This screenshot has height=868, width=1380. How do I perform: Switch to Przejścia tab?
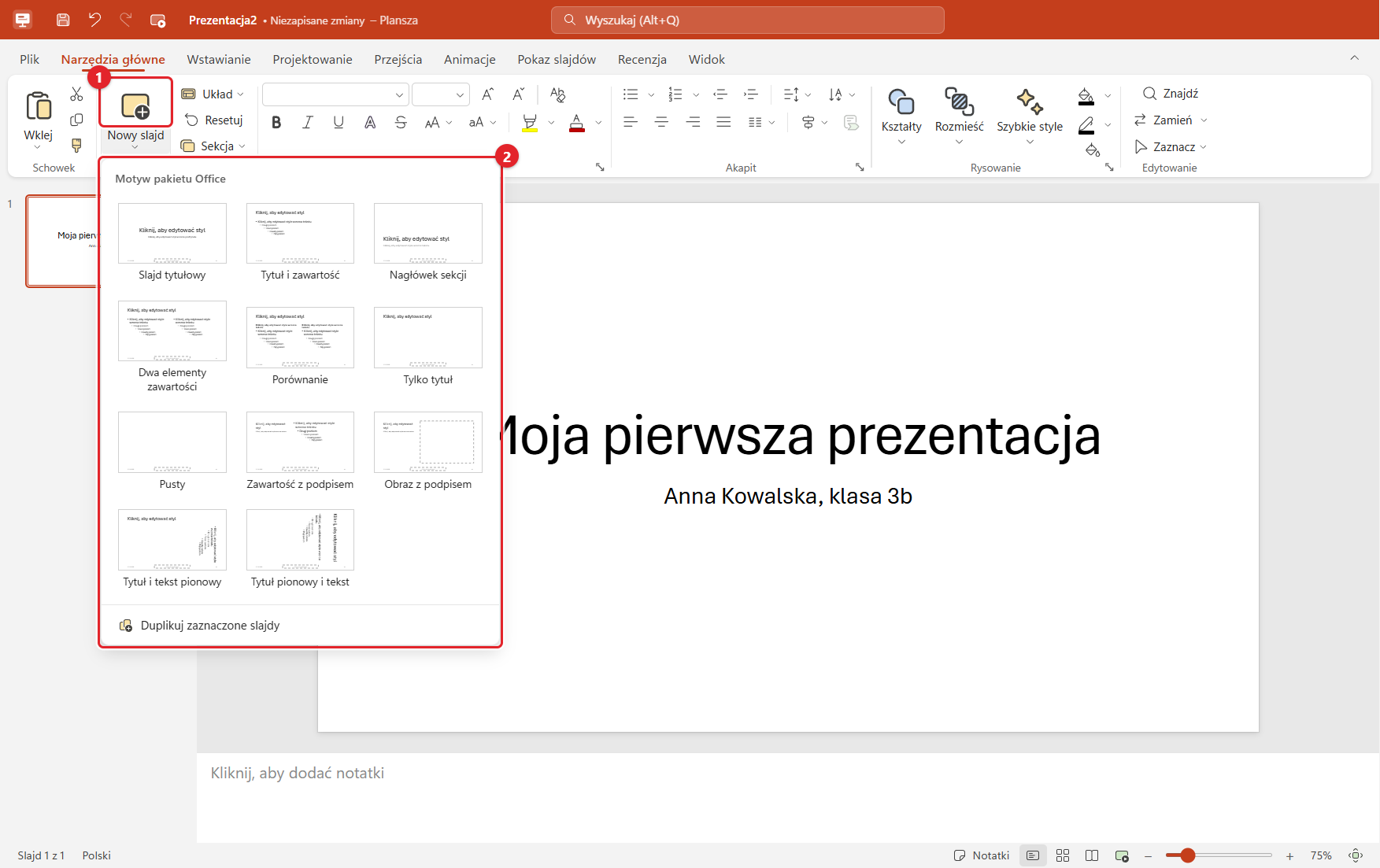[x=398, y=60]
